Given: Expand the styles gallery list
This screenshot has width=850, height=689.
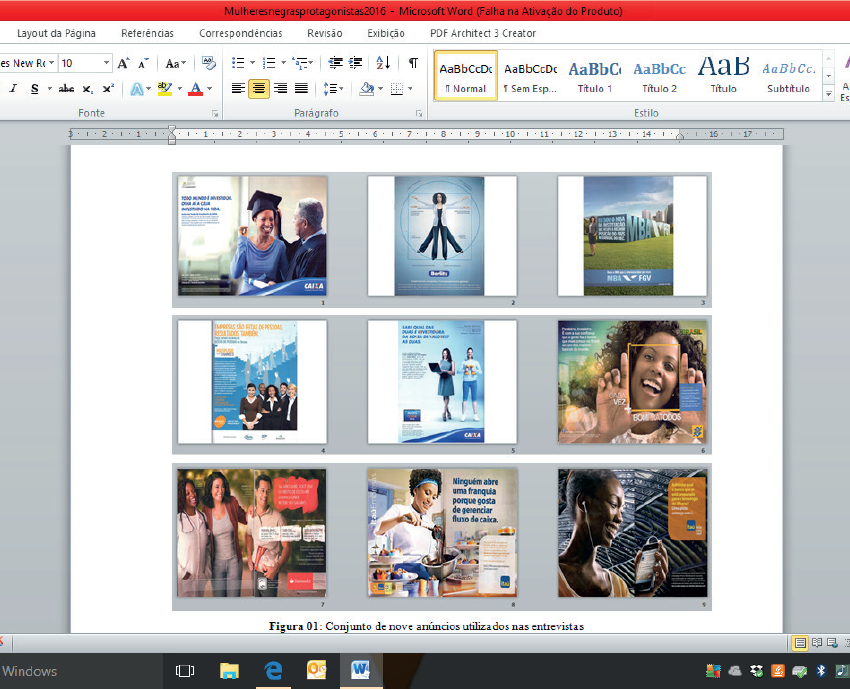Looking at the screenshot, I should coord(828,94).
